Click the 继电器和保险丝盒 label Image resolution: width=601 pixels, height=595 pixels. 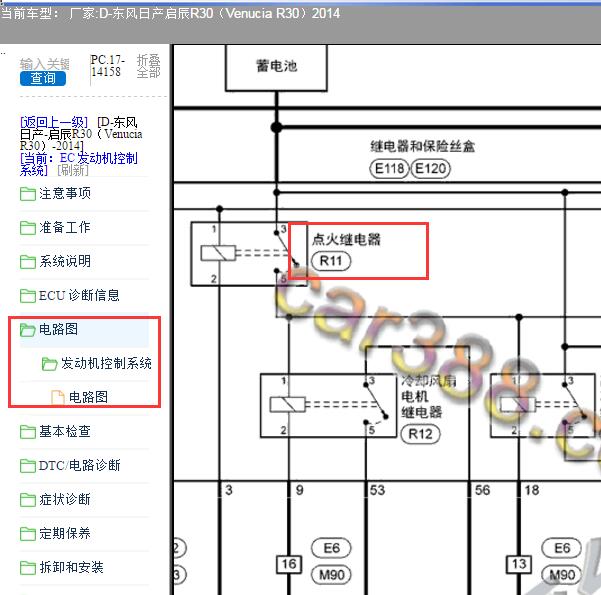pyautogui.click(x=422, y=146)
